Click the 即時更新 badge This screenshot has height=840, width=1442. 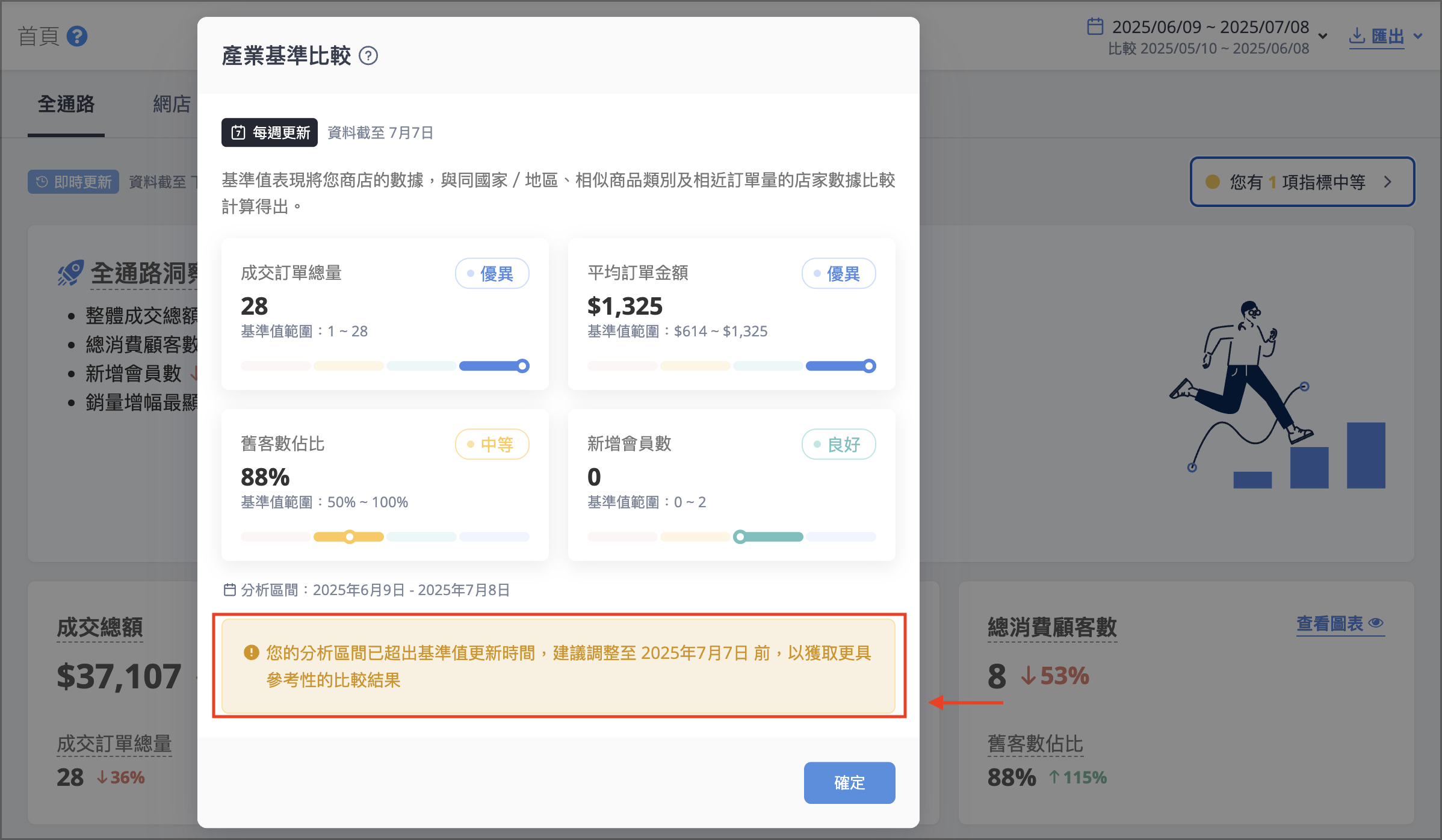coord(73,182)
